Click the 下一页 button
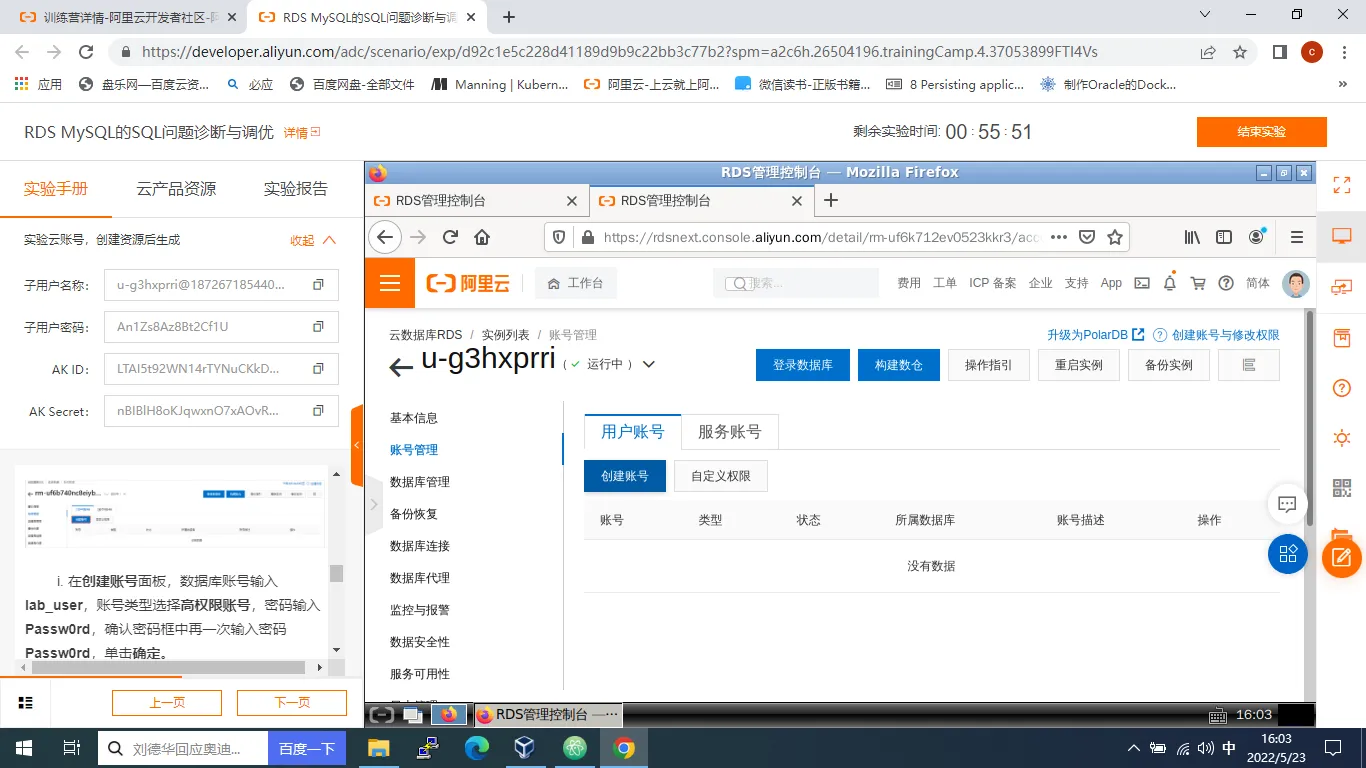Screen dimensions: 1366x768 coord(292,703)
